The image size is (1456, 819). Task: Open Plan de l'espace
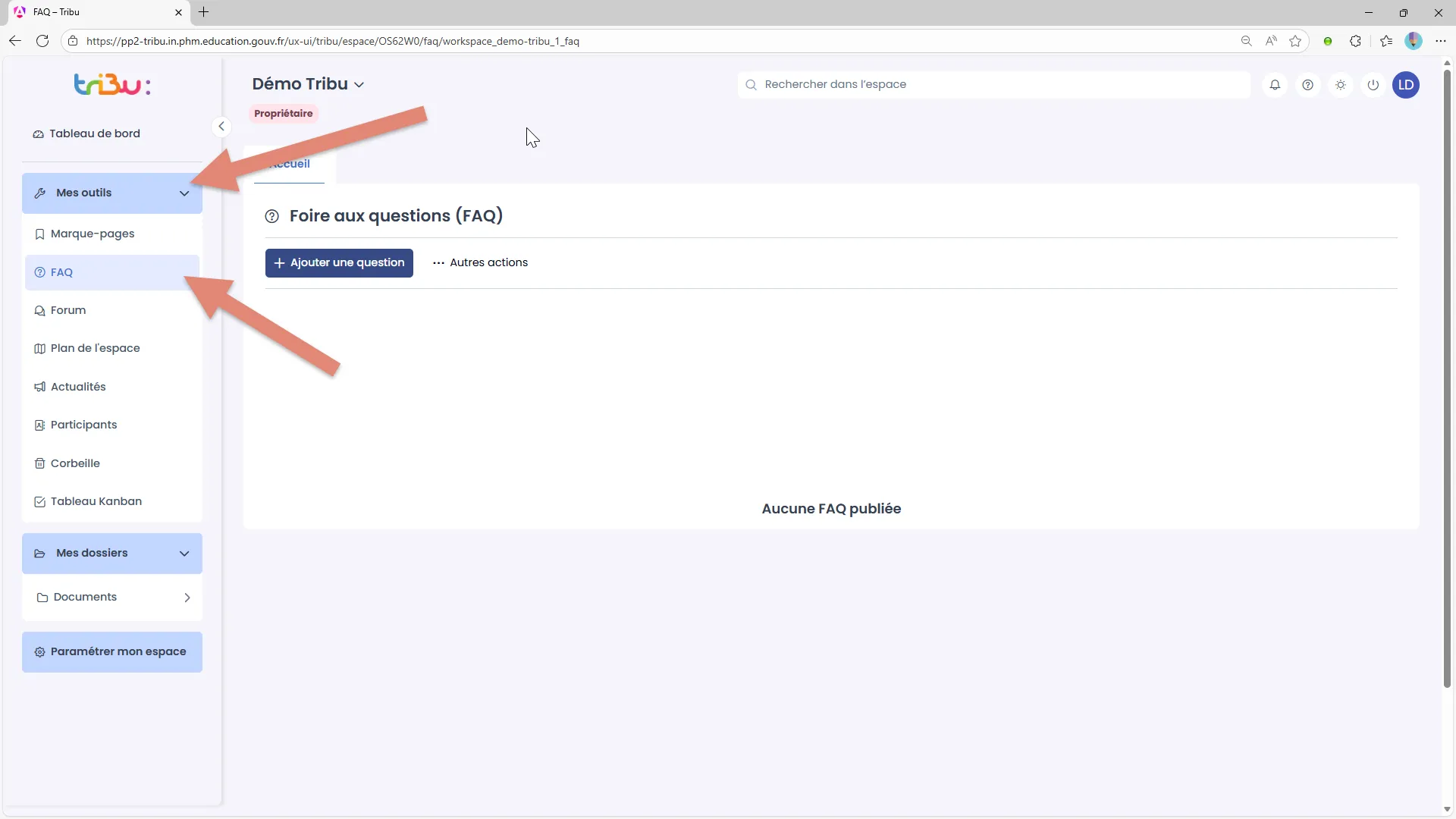pos(112,349)
